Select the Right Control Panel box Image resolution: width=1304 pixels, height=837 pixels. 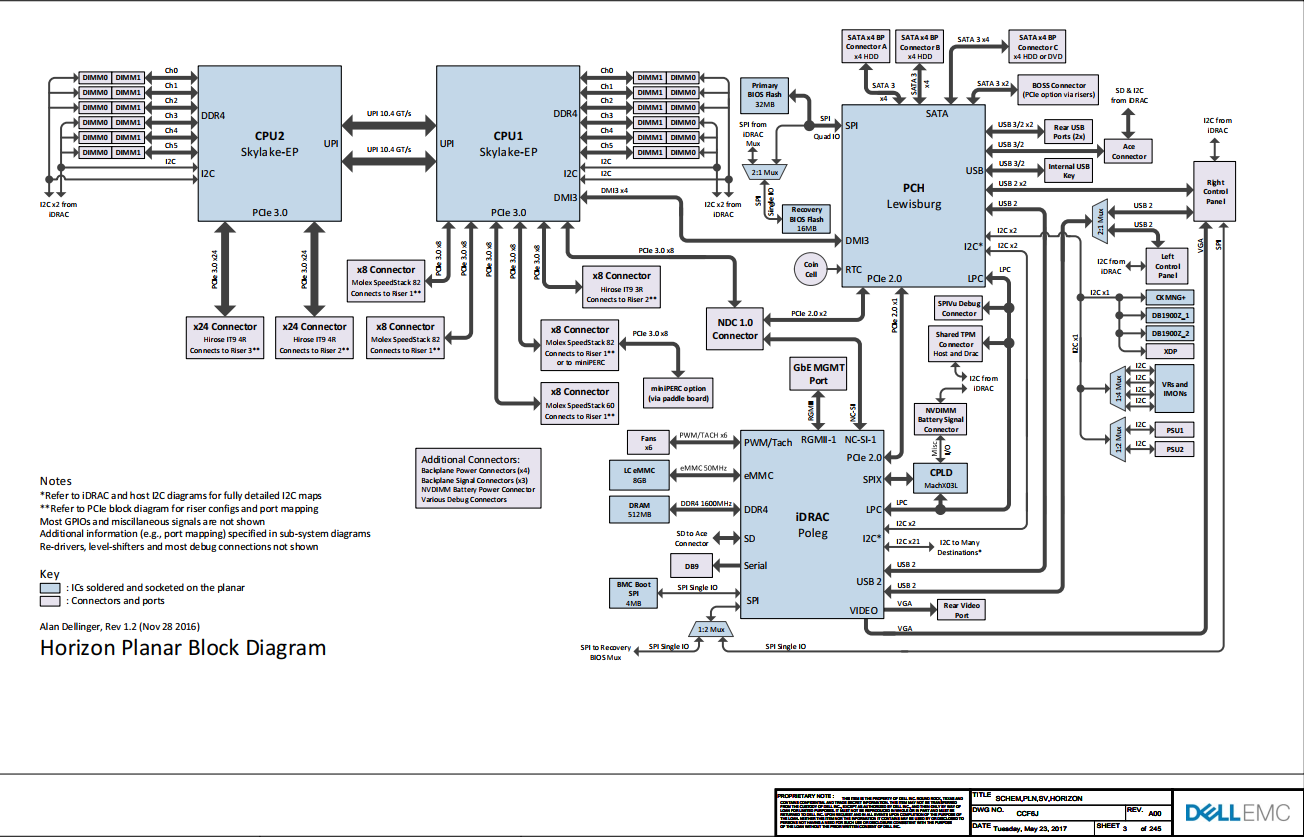pos(1215,191)
